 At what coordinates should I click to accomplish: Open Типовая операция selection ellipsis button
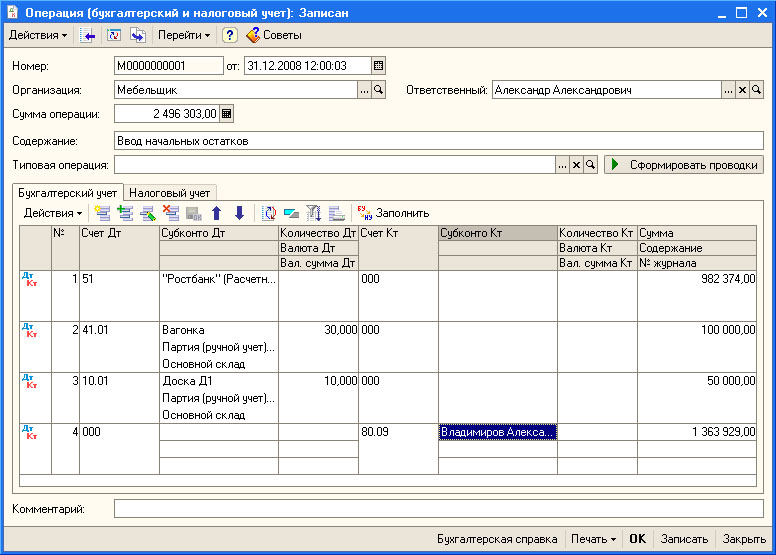(562, 165)
